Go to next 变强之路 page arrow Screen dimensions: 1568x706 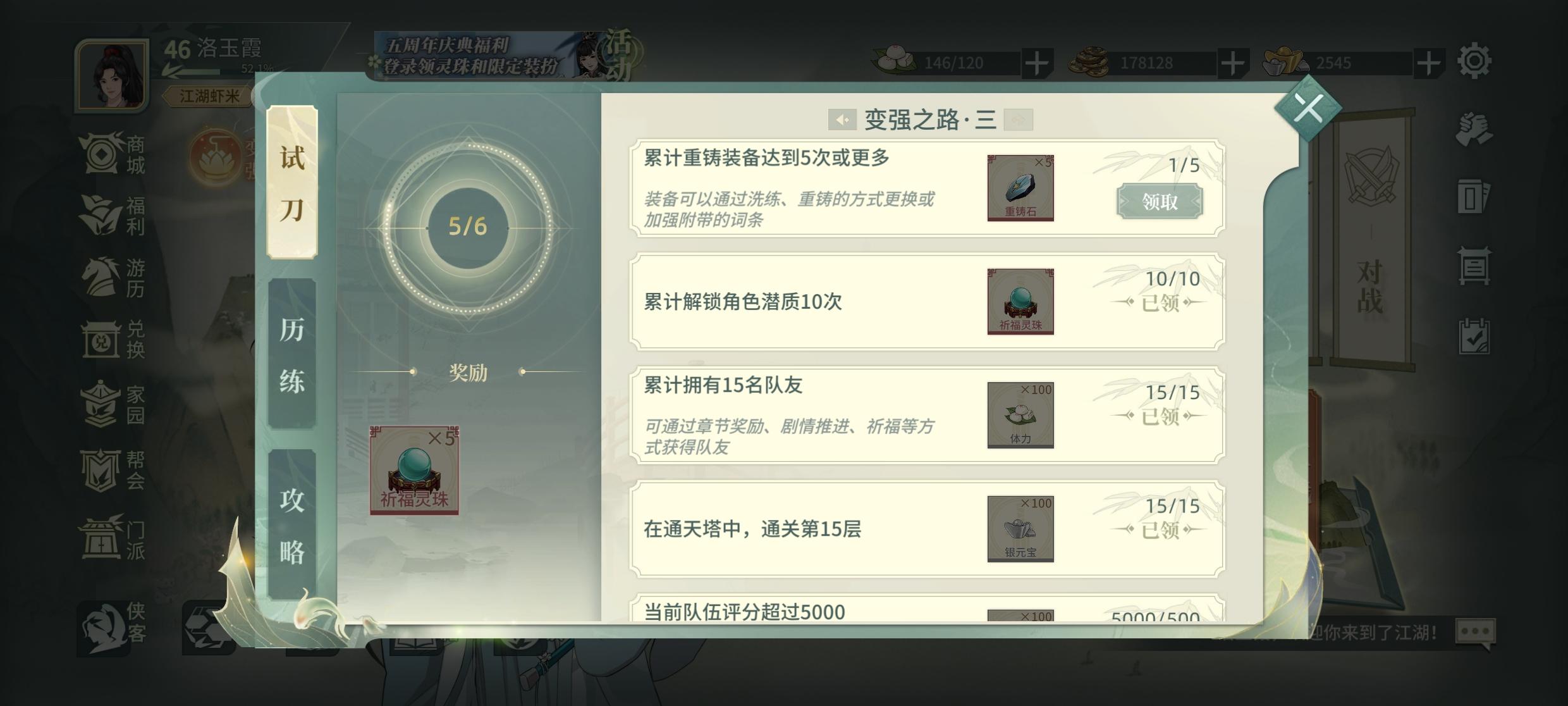point(1018,119)
